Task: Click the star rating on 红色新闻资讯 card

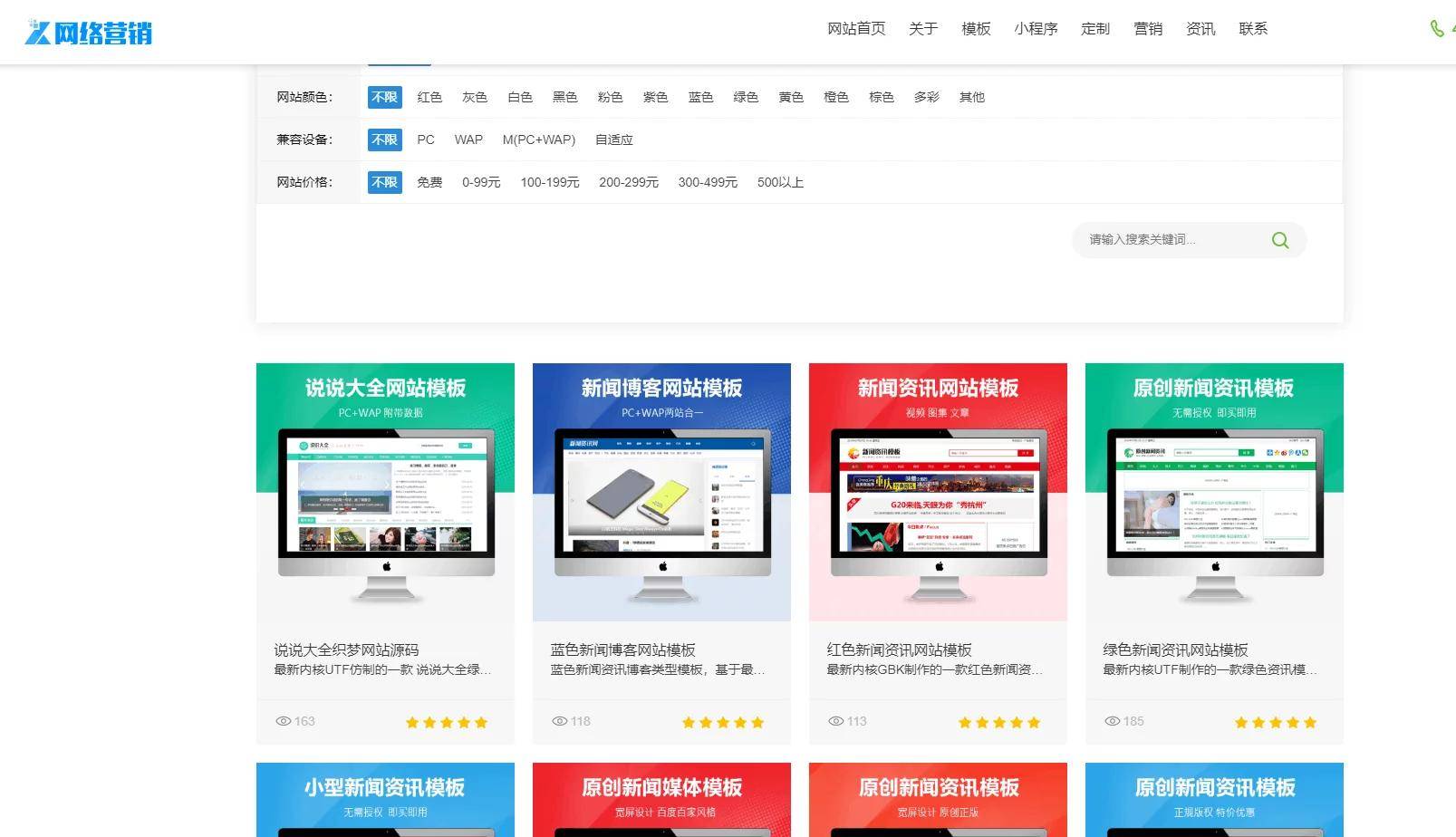Action: 999,722
